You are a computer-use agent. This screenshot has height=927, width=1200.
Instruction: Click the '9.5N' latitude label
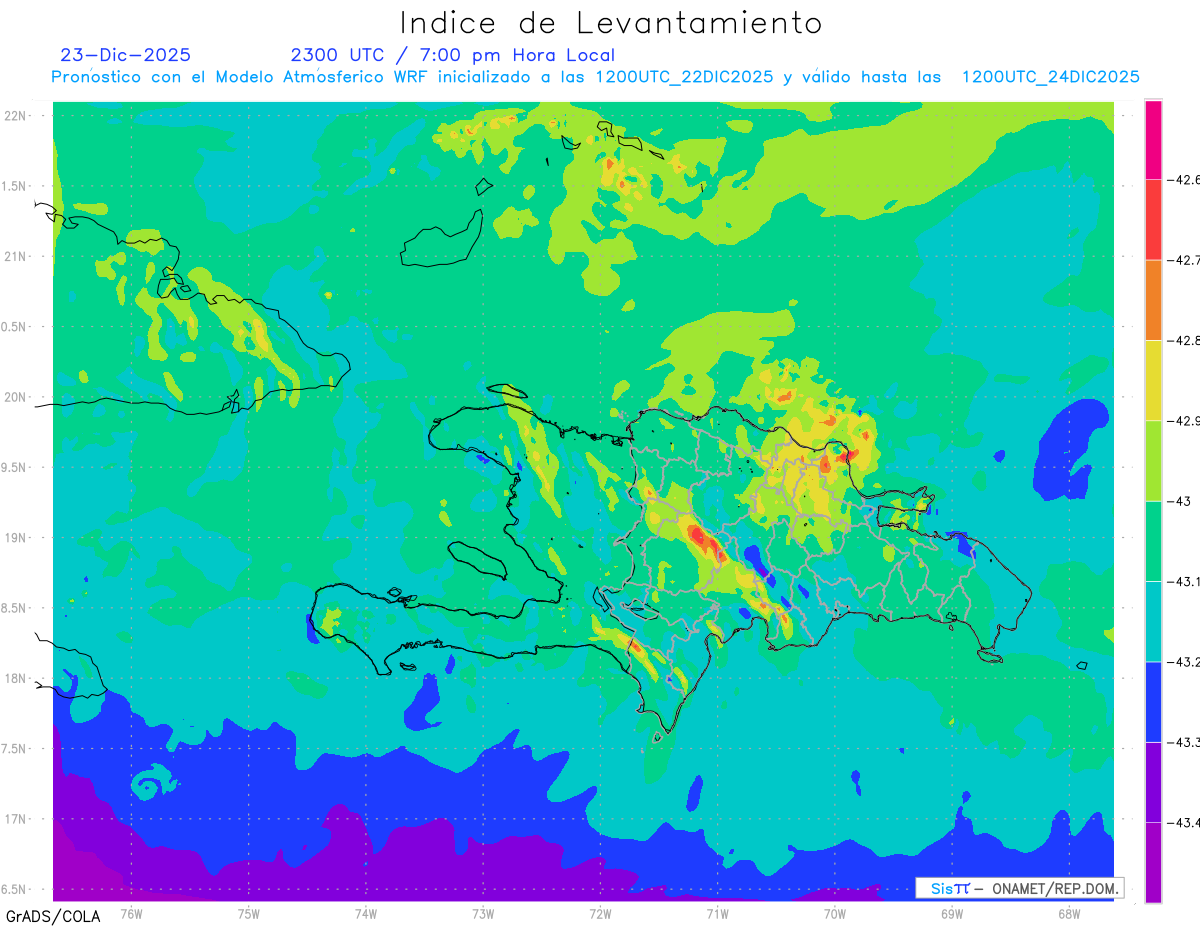point(15,467)
